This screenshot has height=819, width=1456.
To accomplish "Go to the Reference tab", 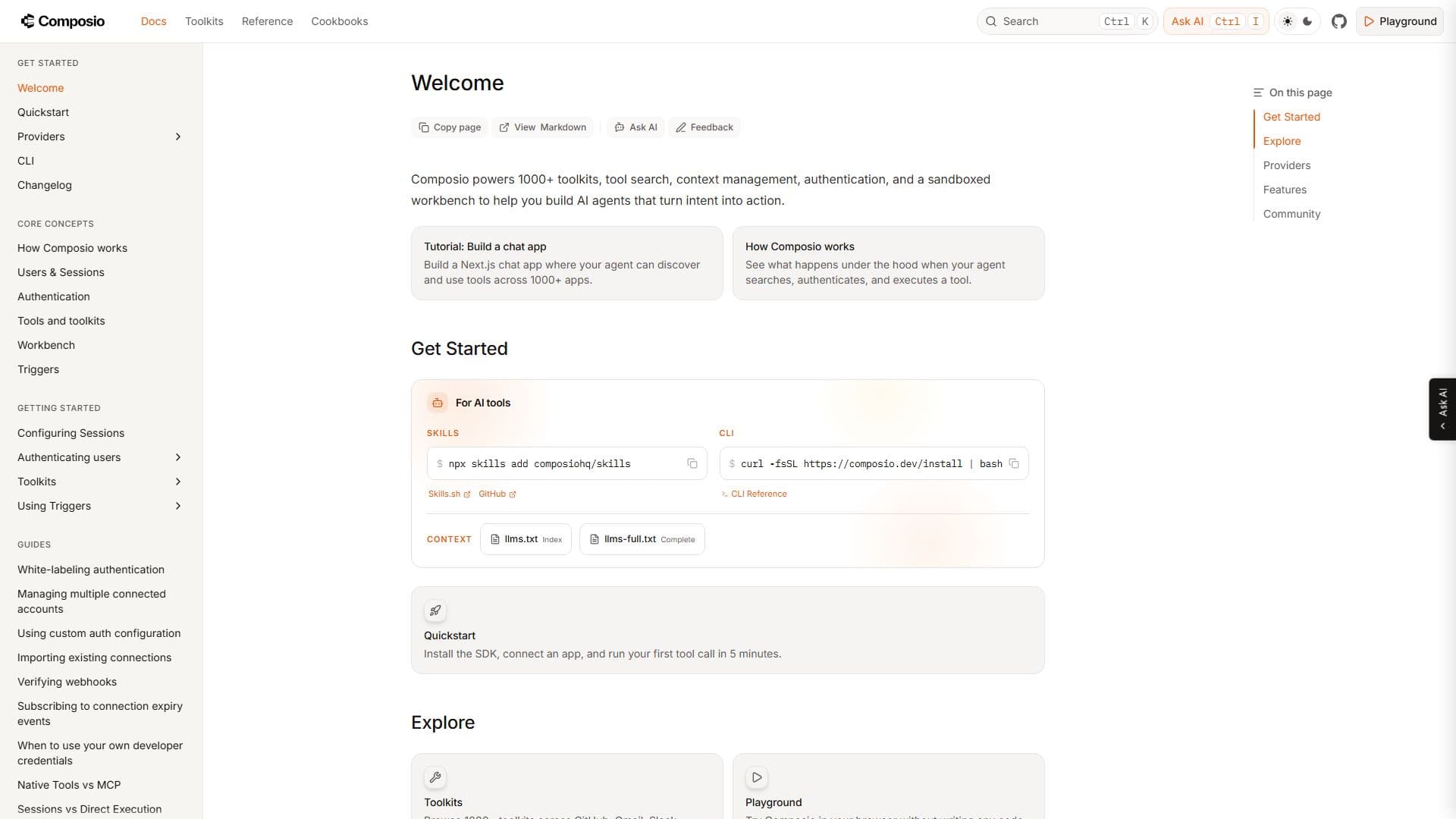I will coord(267,21).
